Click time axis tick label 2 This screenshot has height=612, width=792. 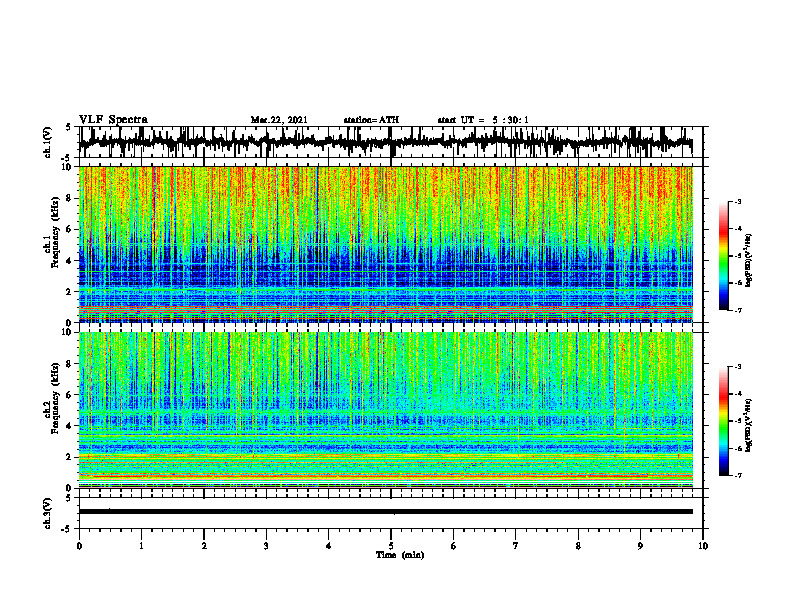pyautogui.click(x=204, y=546)
